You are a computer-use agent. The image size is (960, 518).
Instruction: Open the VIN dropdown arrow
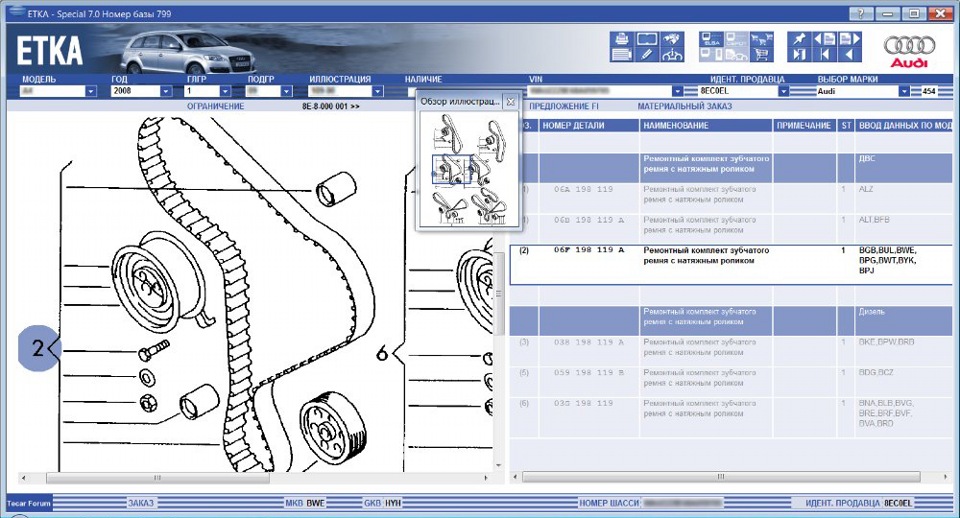click(x=677, y=91)
